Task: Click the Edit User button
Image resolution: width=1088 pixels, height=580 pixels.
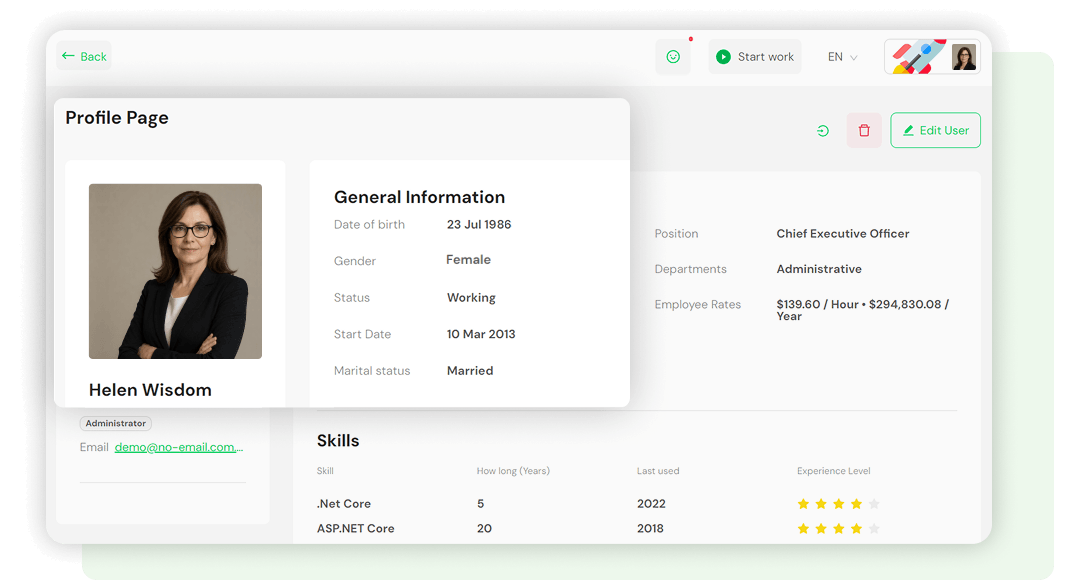Action: (x=935, y=131)
